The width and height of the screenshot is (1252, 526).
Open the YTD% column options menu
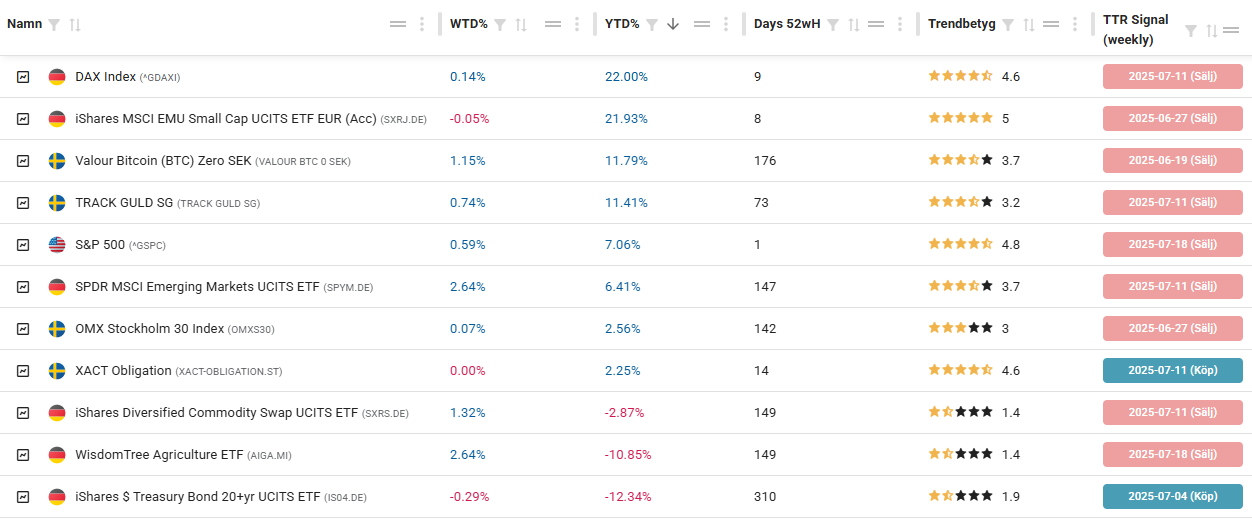point(727,24)
